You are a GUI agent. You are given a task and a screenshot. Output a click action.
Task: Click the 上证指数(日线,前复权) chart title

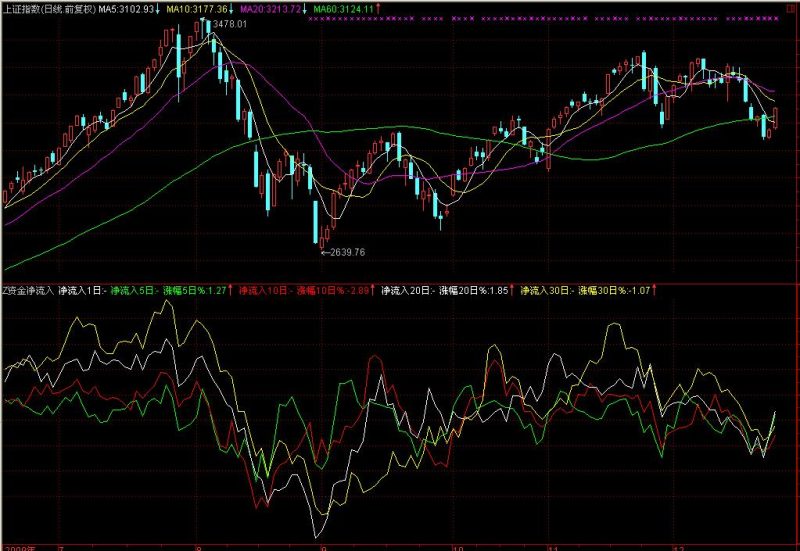click(49, 9)
